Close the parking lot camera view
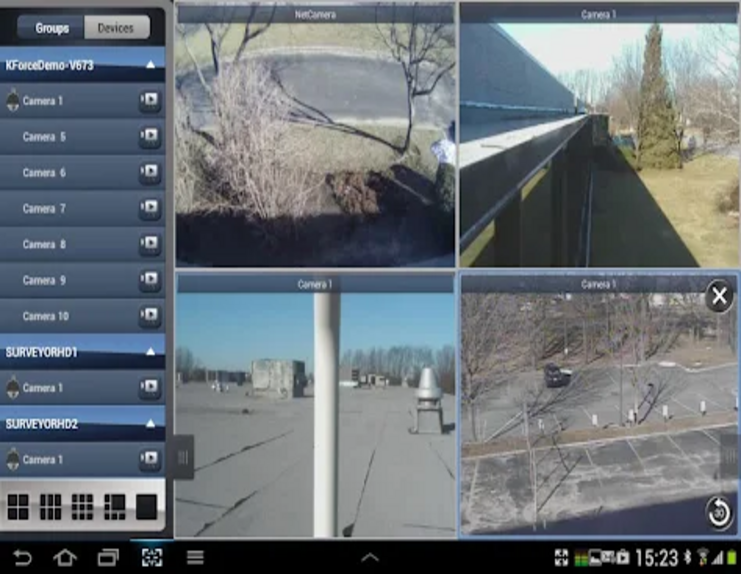741x574 pixels. (718, 296)
